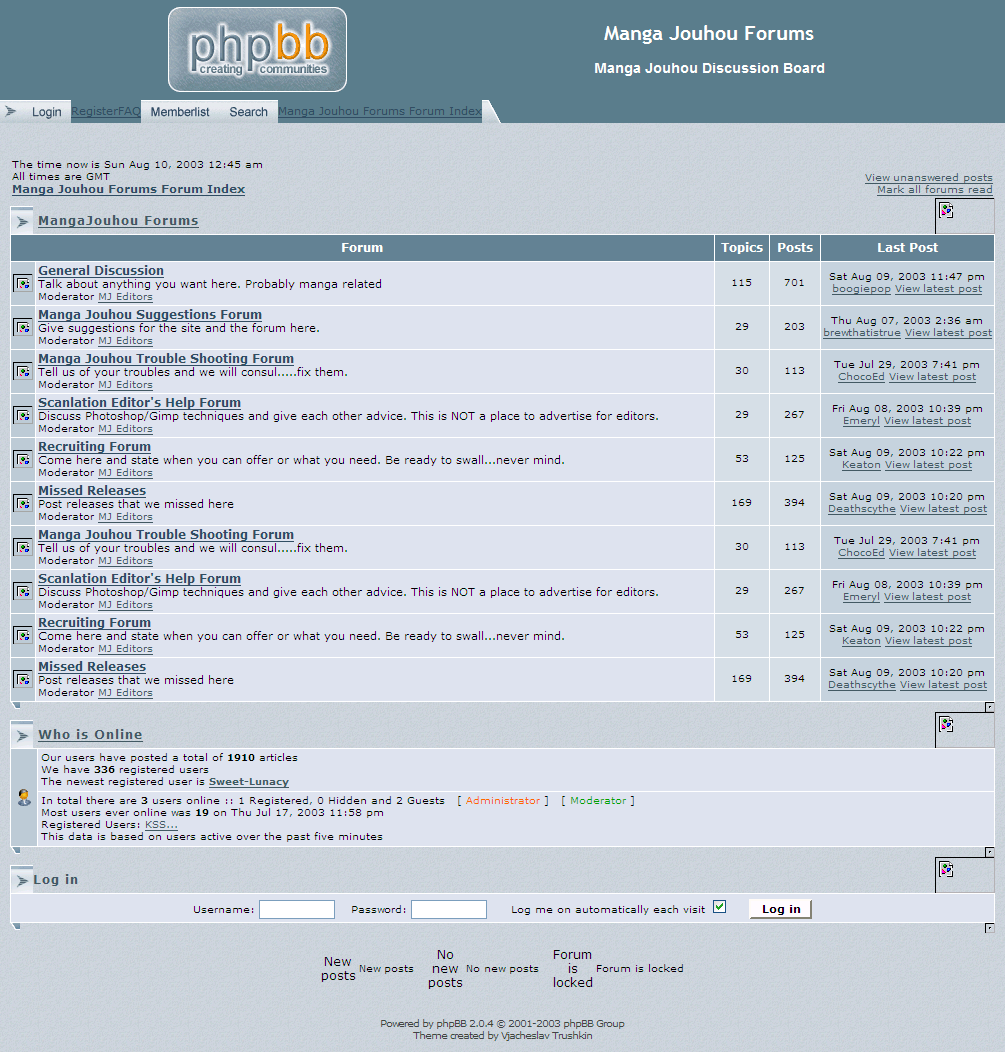Click Mark all forums read link

coord(935,190)
